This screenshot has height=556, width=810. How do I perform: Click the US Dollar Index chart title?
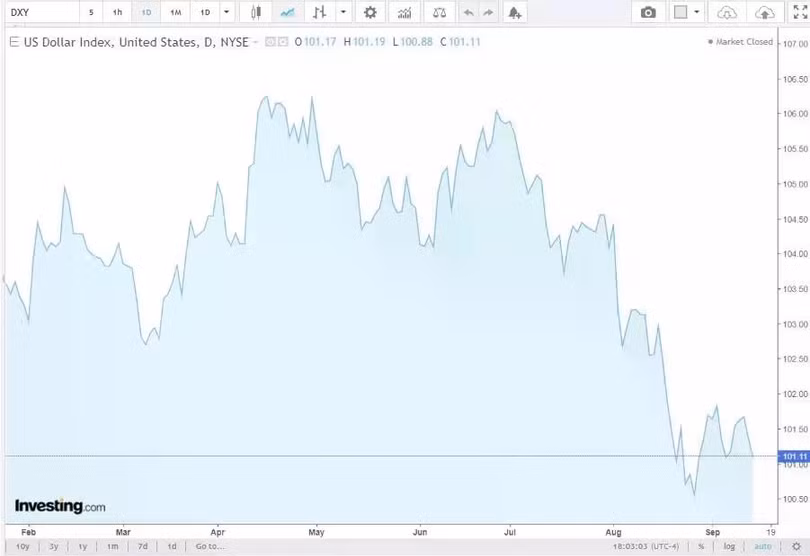tap(136, 42)
